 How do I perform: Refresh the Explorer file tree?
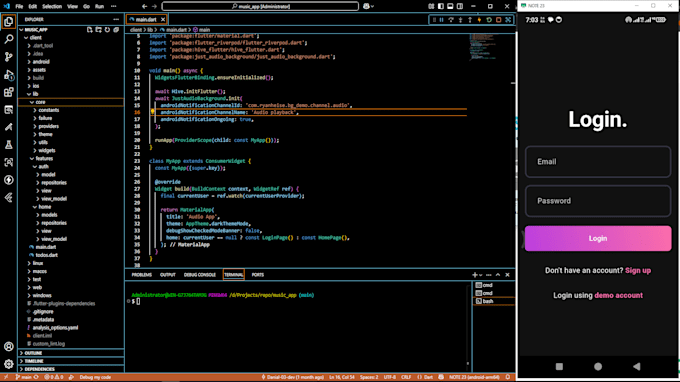click(107, 29)
